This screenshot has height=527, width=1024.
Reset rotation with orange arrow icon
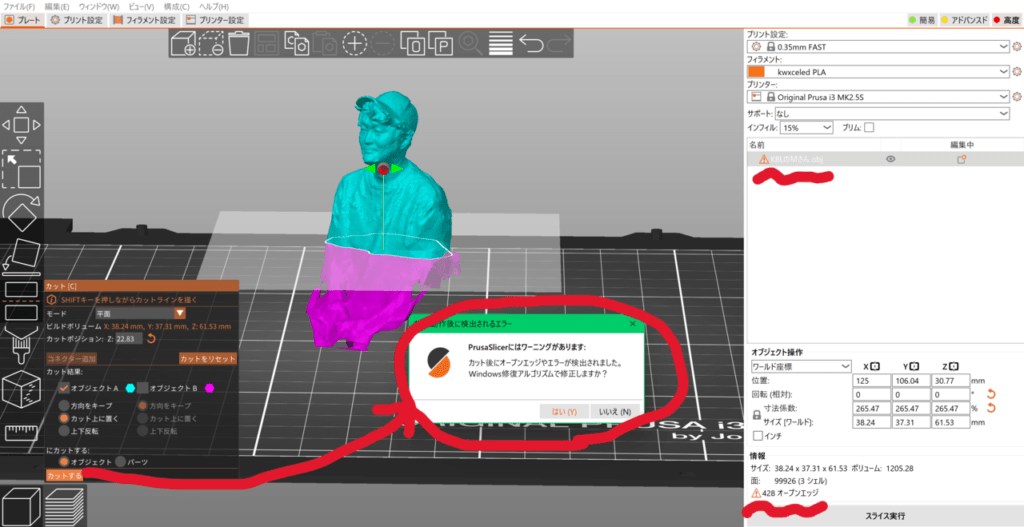[x=991, y=394]
